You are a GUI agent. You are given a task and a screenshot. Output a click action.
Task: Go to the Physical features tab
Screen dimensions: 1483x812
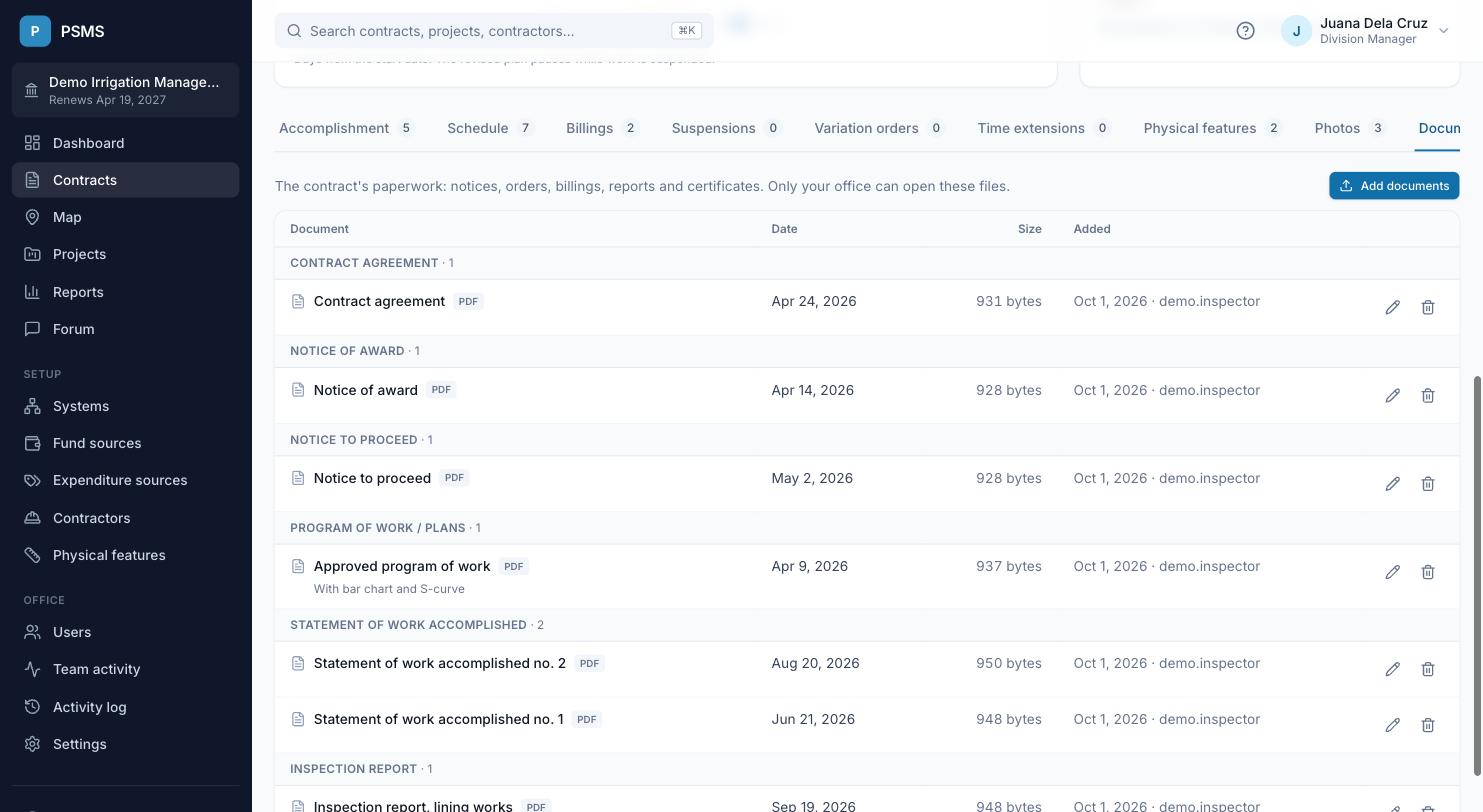pos(1213,128)
